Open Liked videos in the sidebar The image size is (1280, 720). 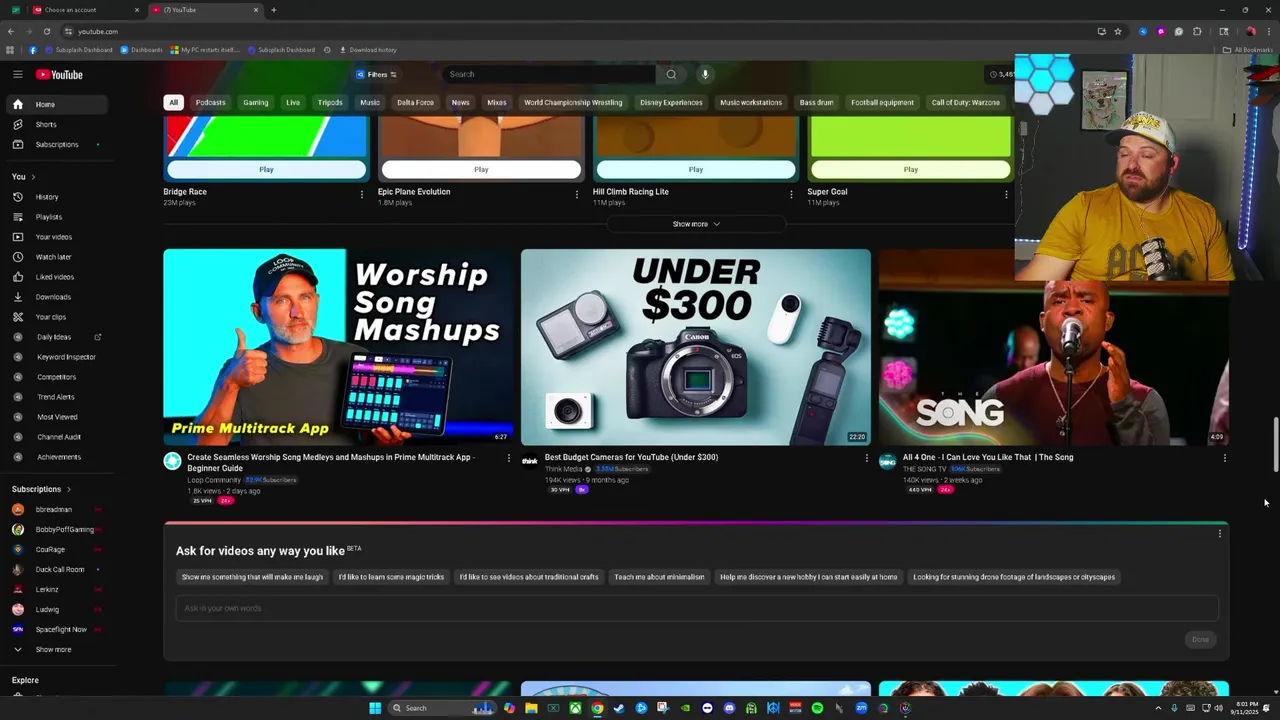(57, 277)
